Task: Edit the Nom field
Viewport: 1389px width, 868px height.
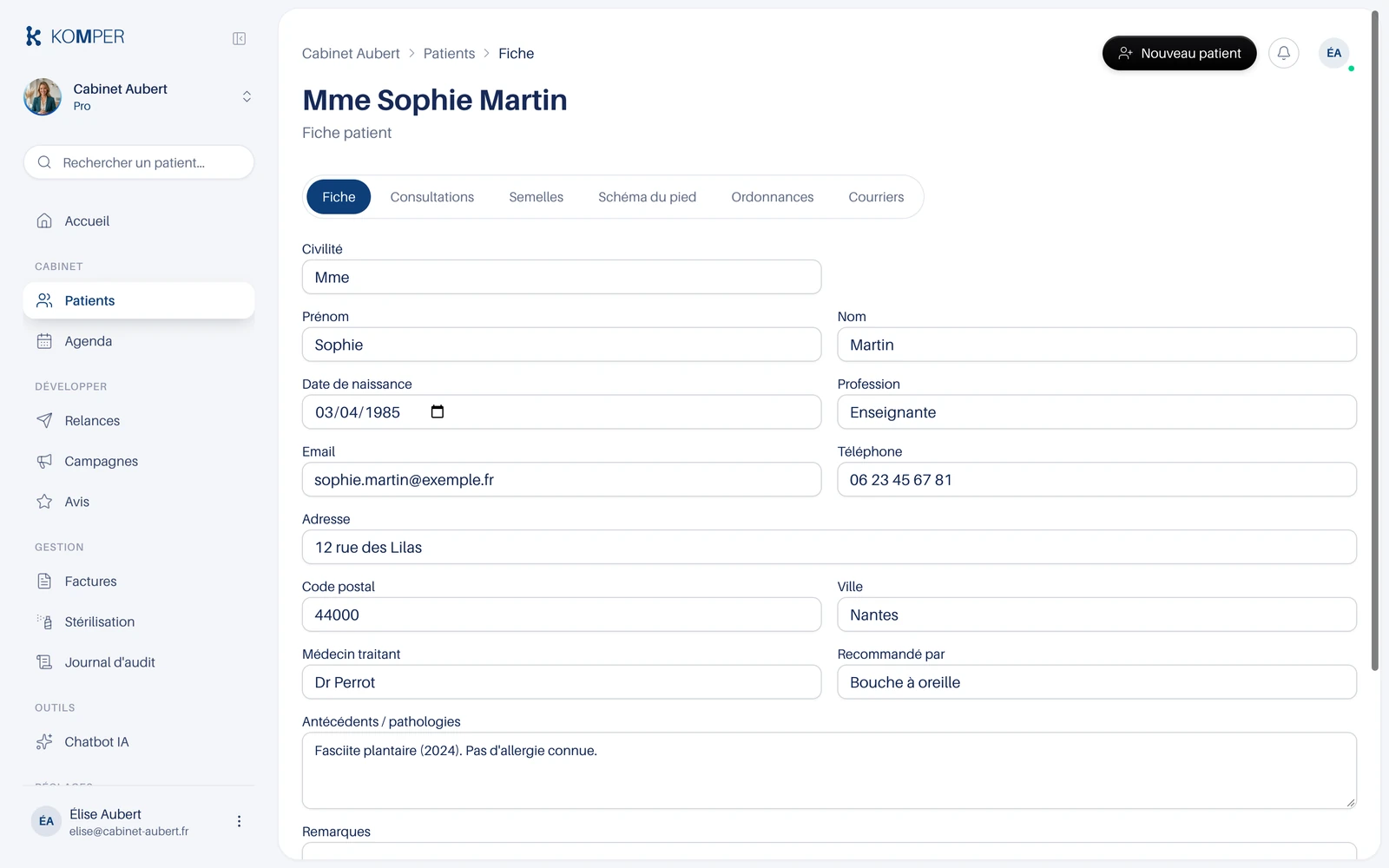Action: pyautogui.click(x=1096, y=345)
